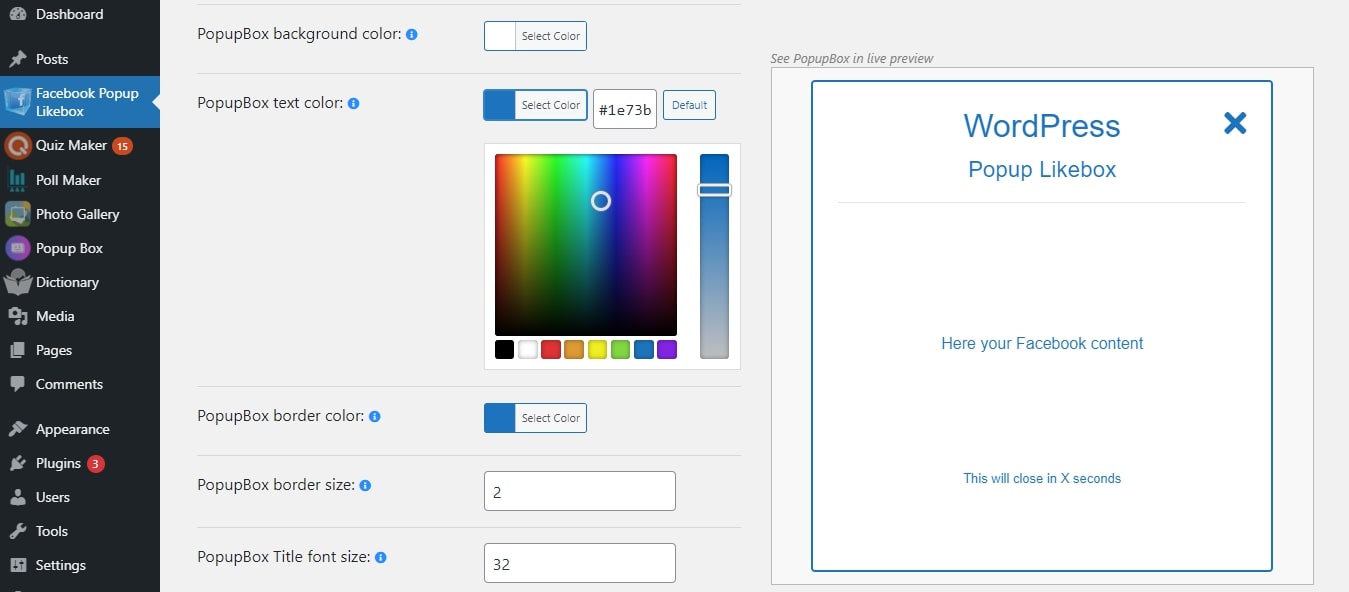
Task: Select the yellow palette swatch
Action: tap(597, 349)
